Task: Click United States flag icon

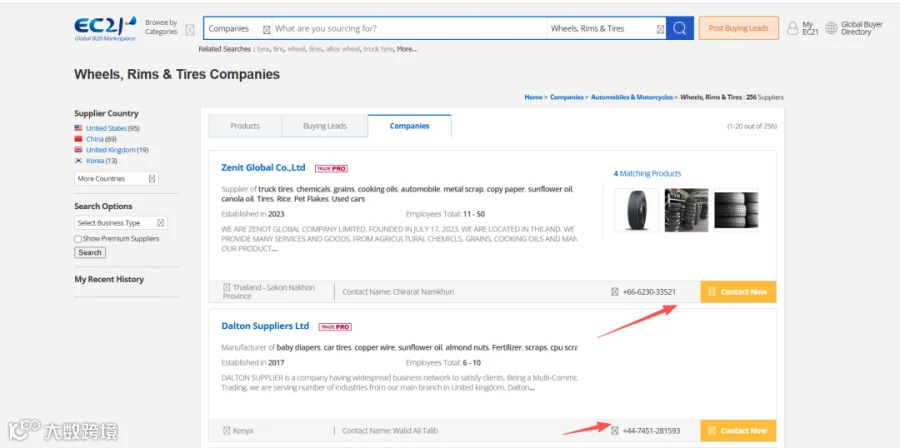Action: 78,128
